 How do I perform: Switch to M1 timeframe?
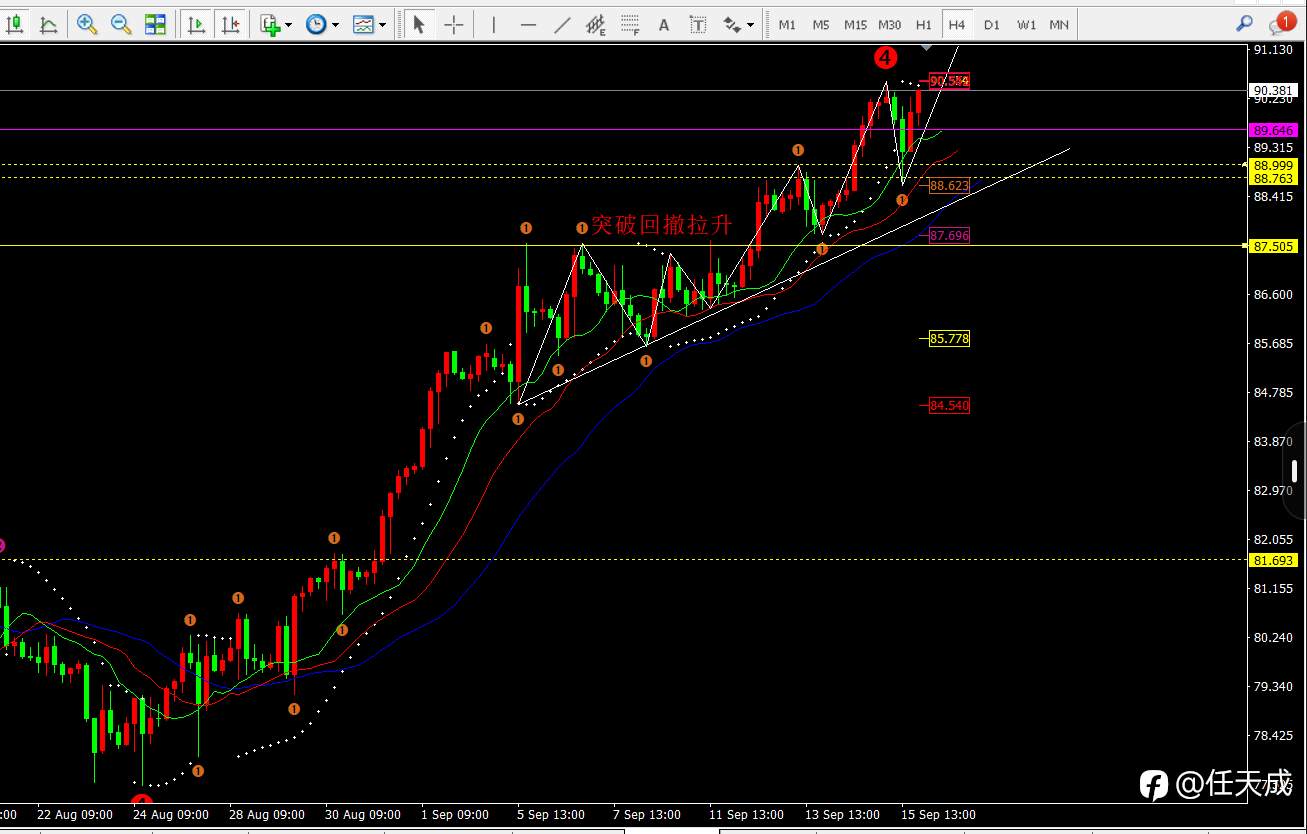(787, 25)
